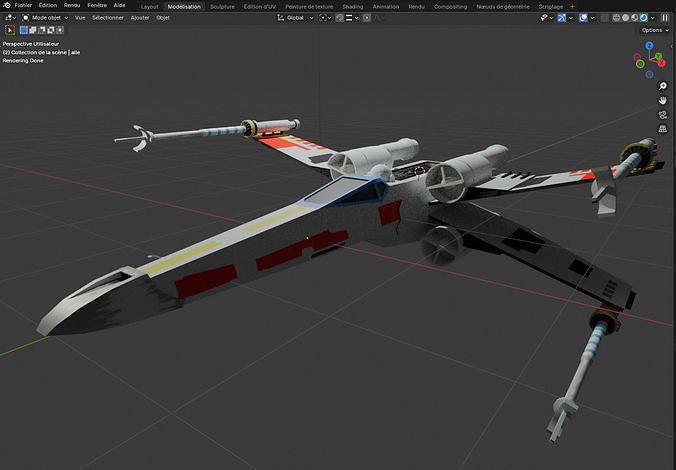Switch to the Nœuds de géométrie tab
This screenshot has width=676, height=470.
(503, 6)
